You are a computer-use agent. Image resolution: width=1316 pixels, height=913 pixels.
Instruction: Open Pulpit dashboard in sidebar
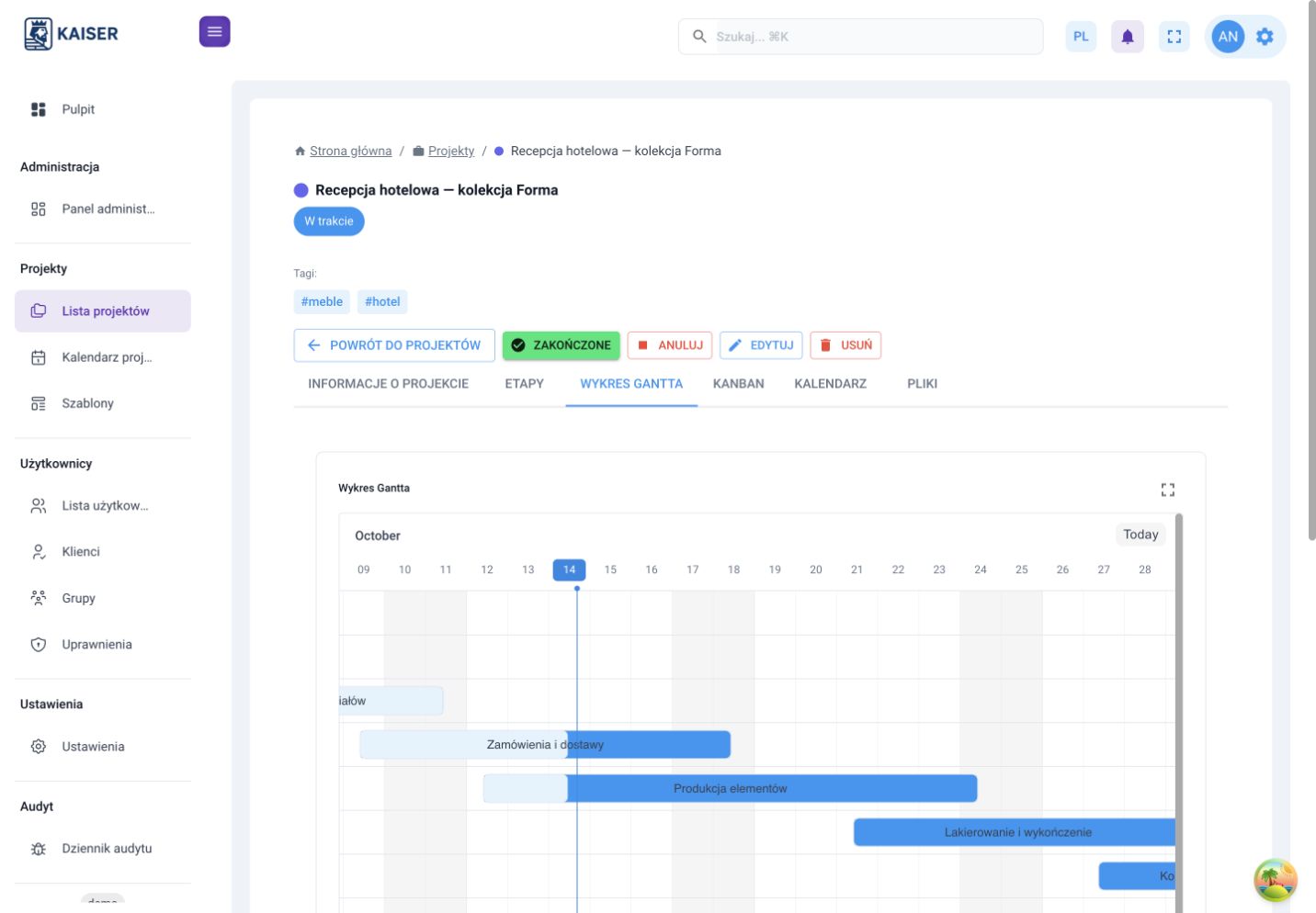pos(103,109)
